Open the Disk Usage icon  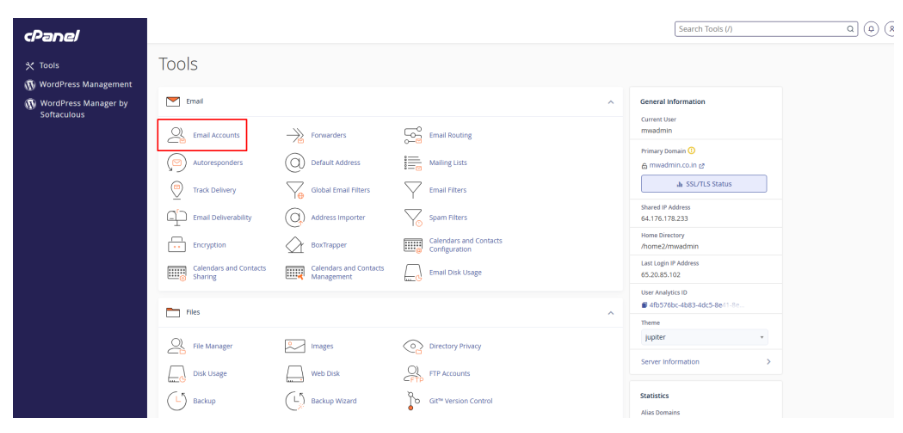(177, 374)
